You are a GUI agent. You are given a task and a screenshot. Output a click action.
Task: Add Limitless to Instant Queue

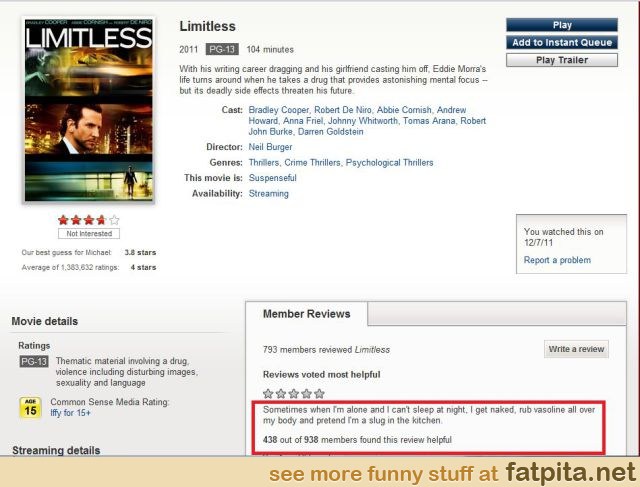coord(562,42)
